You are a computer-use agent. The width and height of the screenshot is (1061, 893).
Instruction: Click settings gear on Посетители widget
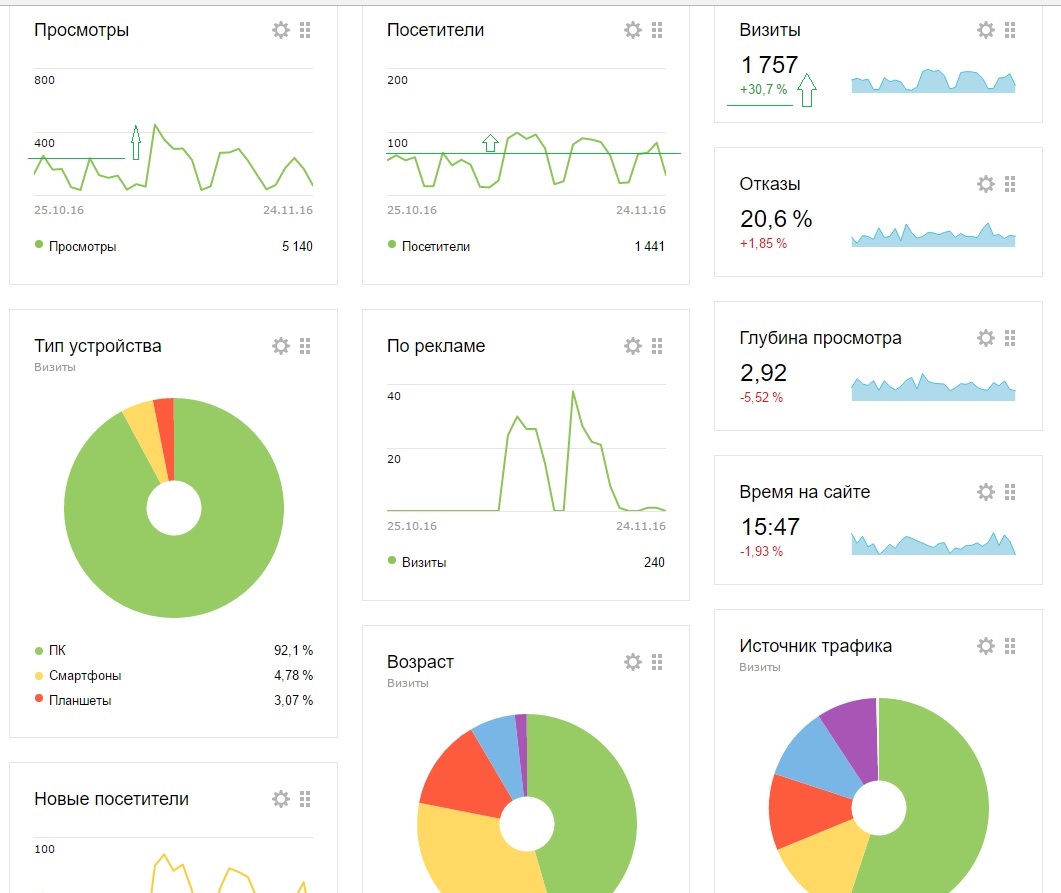(x=633, y=31)
